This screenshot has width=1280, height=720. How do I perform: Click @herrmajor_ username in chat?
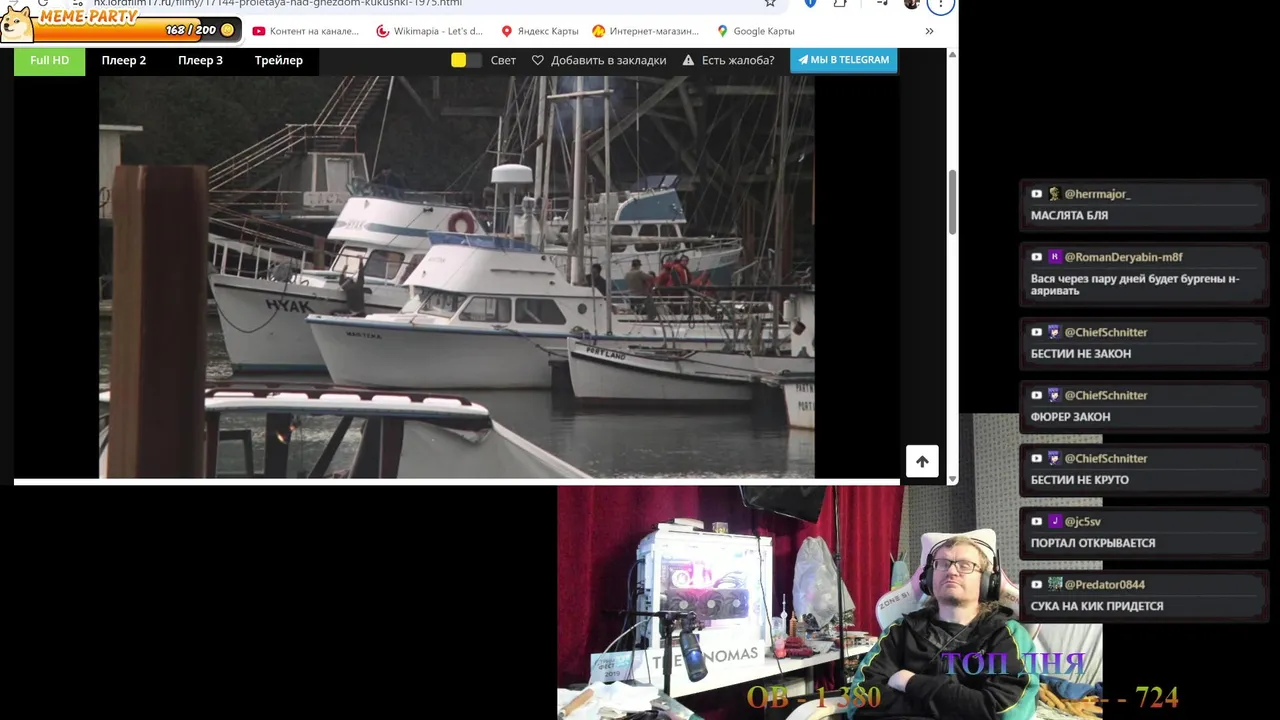coord(1097,194)
